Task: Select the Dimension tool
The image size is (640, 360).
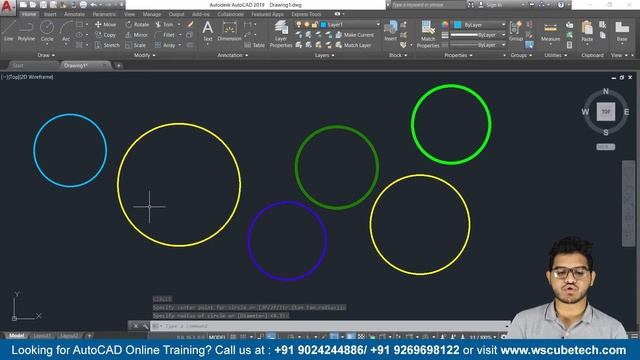Action: (x=229, y=31)
